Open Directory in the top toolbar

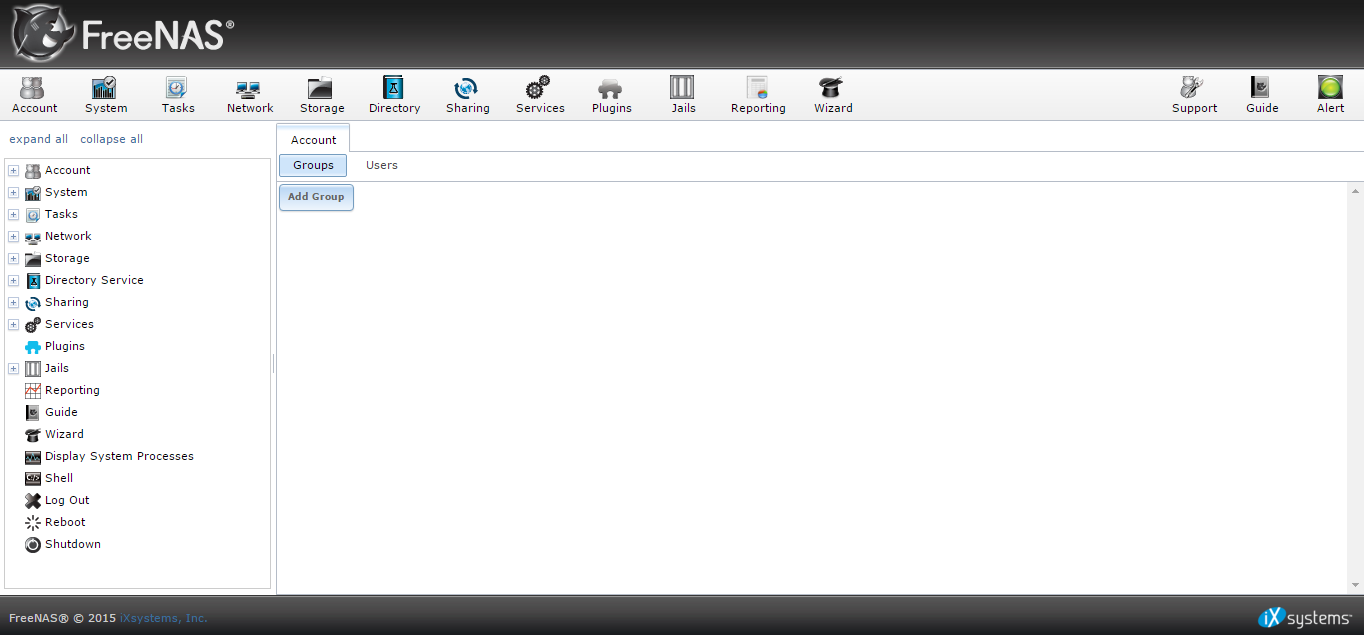click(394, 96)
